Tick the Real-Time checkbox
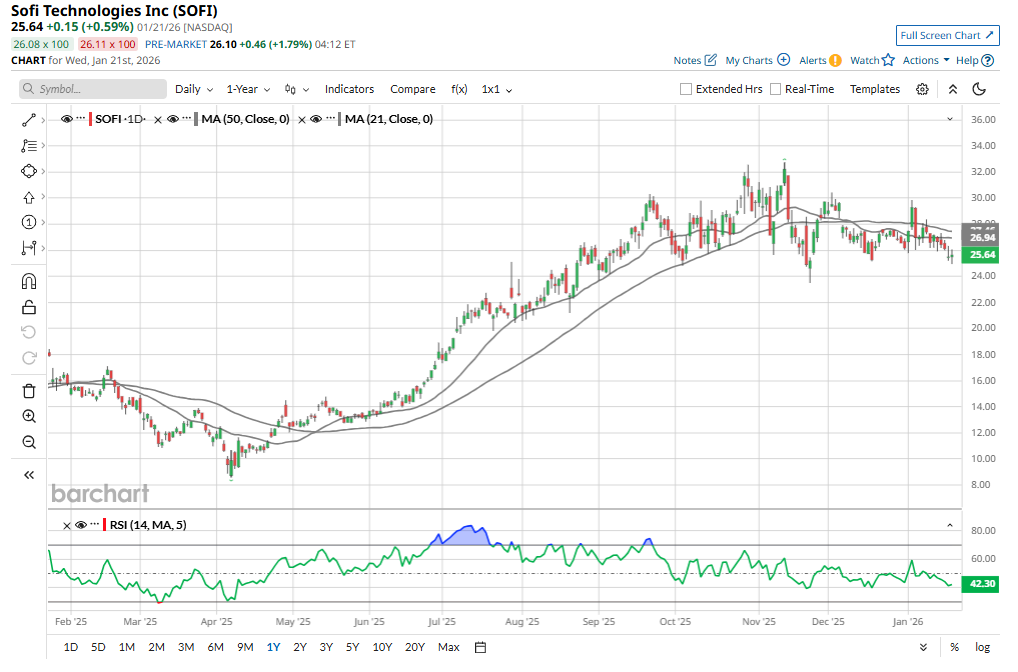 click(776, 89)
